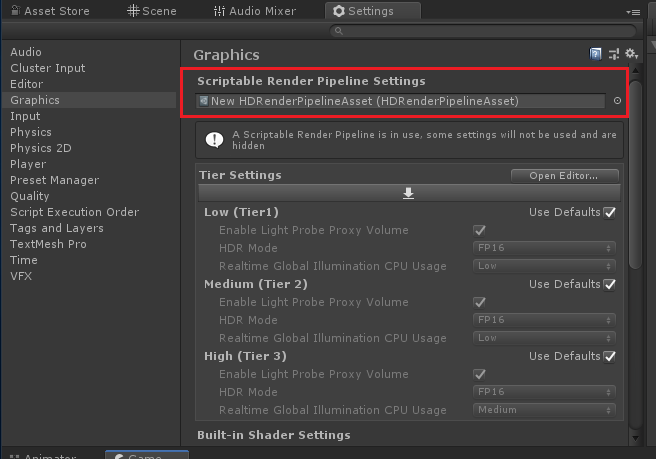The image size is (656, 459).
Task: Click the Scriptable Render Pipeline asset field
Action: [400, 101]
